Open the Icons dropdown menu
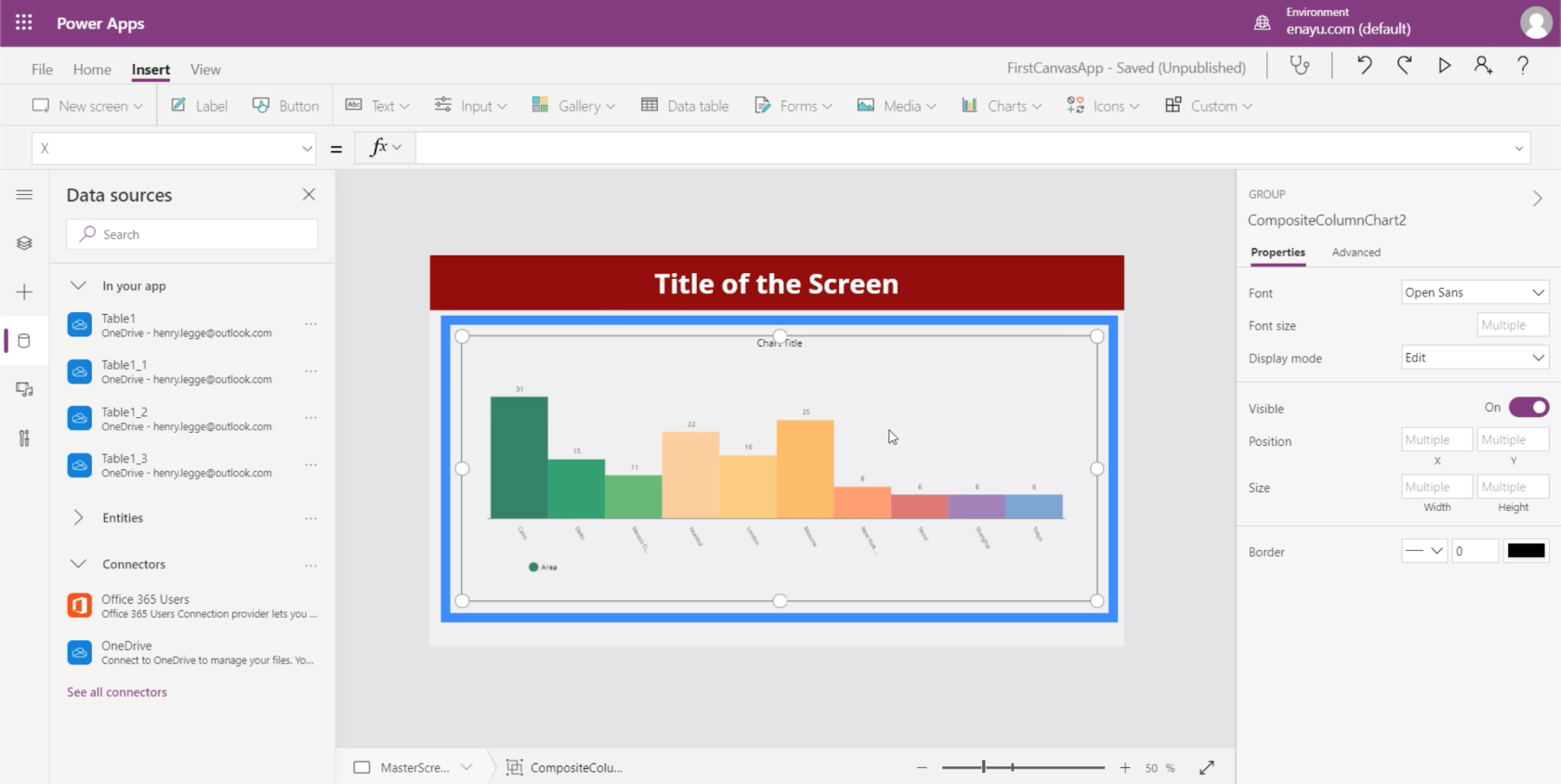1561x784 pixels. pos(1103,106)
